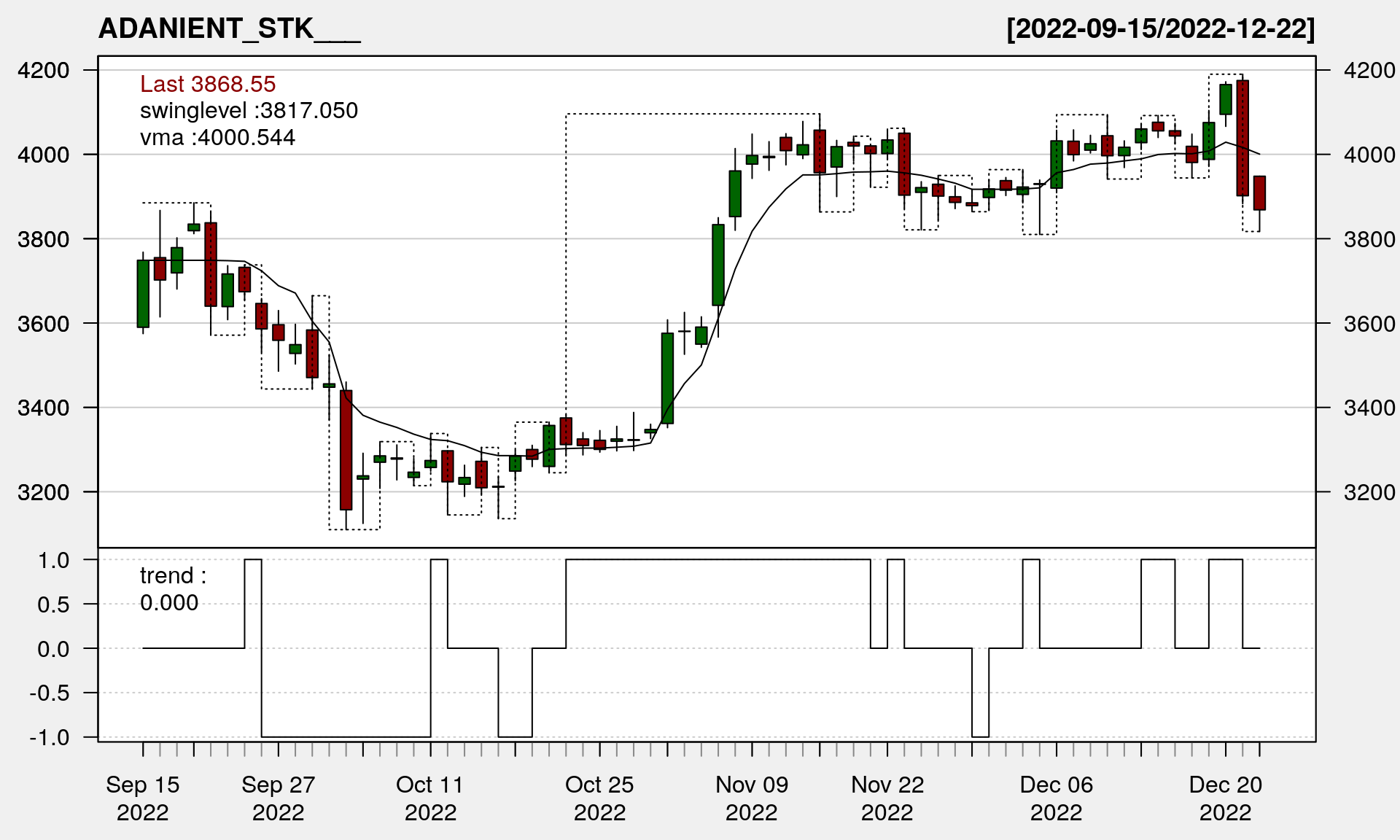1400x840 pixels.
Task: Click the vma 4000.544 legend text
Action: (217, 137)
